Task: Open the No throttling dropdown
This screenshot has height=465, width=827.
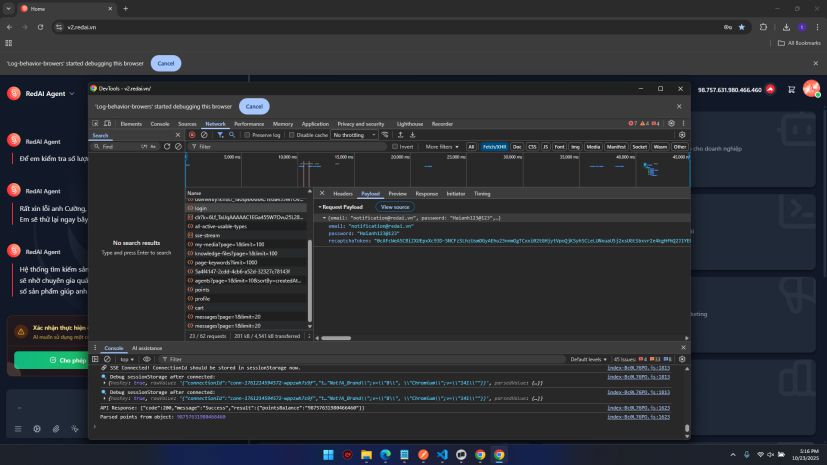Action: [354, 134]
